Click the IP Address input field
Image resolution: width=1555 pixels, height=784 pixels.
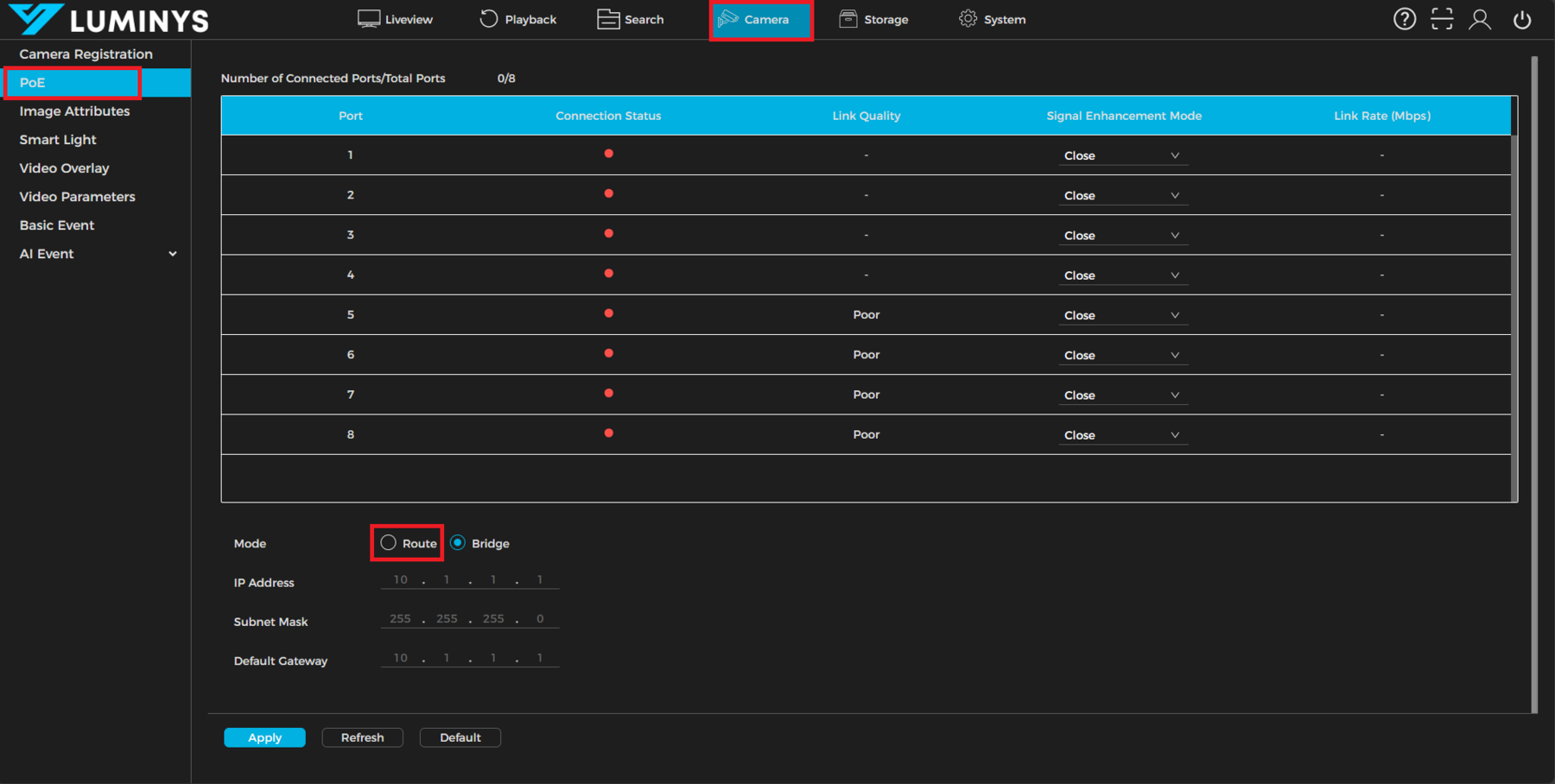click(x=469, y=579)
